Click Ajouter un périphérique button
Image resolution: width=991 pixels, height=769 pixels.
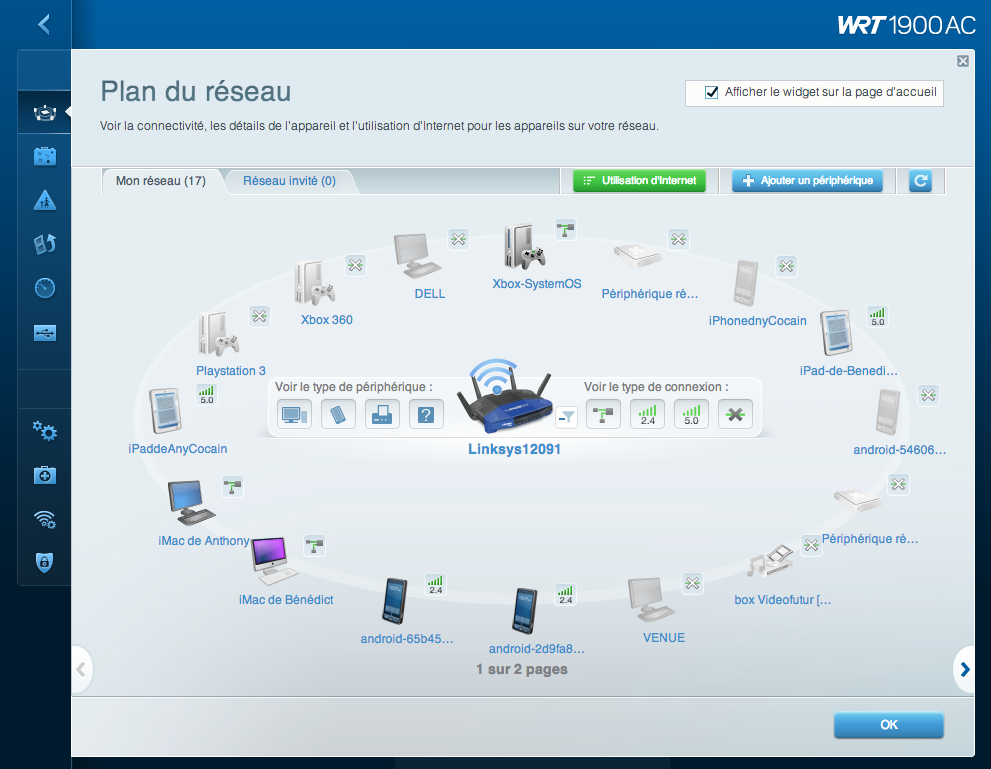(x=807, y=181)
